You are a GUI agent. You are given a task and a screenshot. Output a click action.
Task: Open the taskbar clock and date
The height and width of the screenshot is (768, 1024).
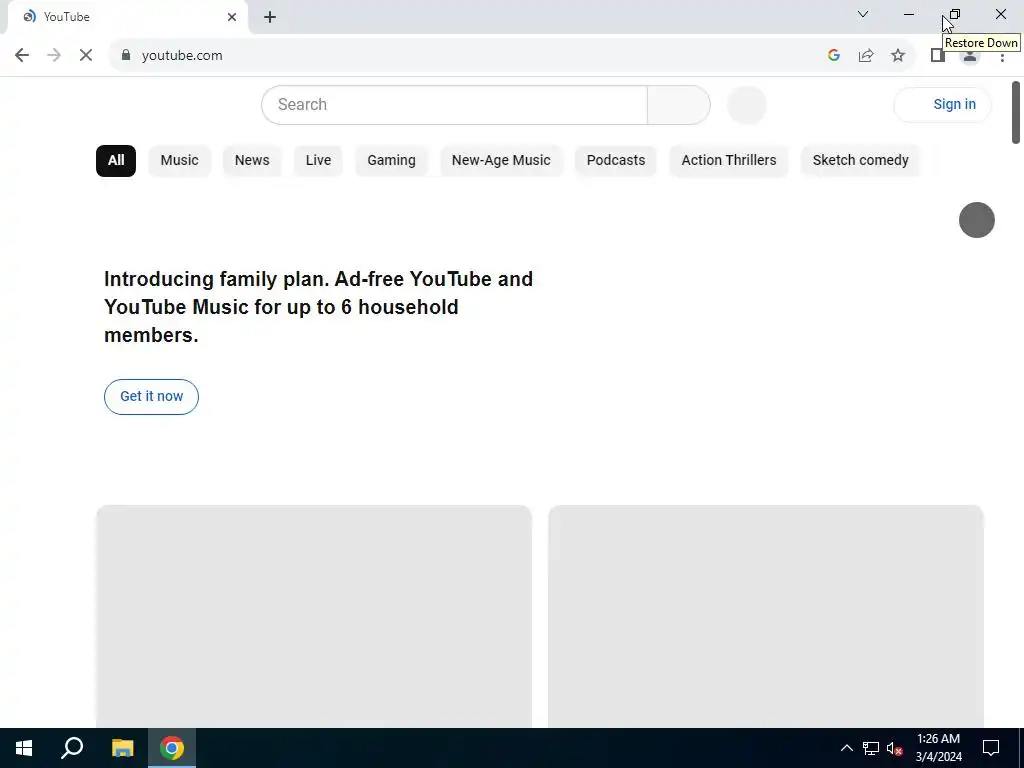tap(938, 748)
